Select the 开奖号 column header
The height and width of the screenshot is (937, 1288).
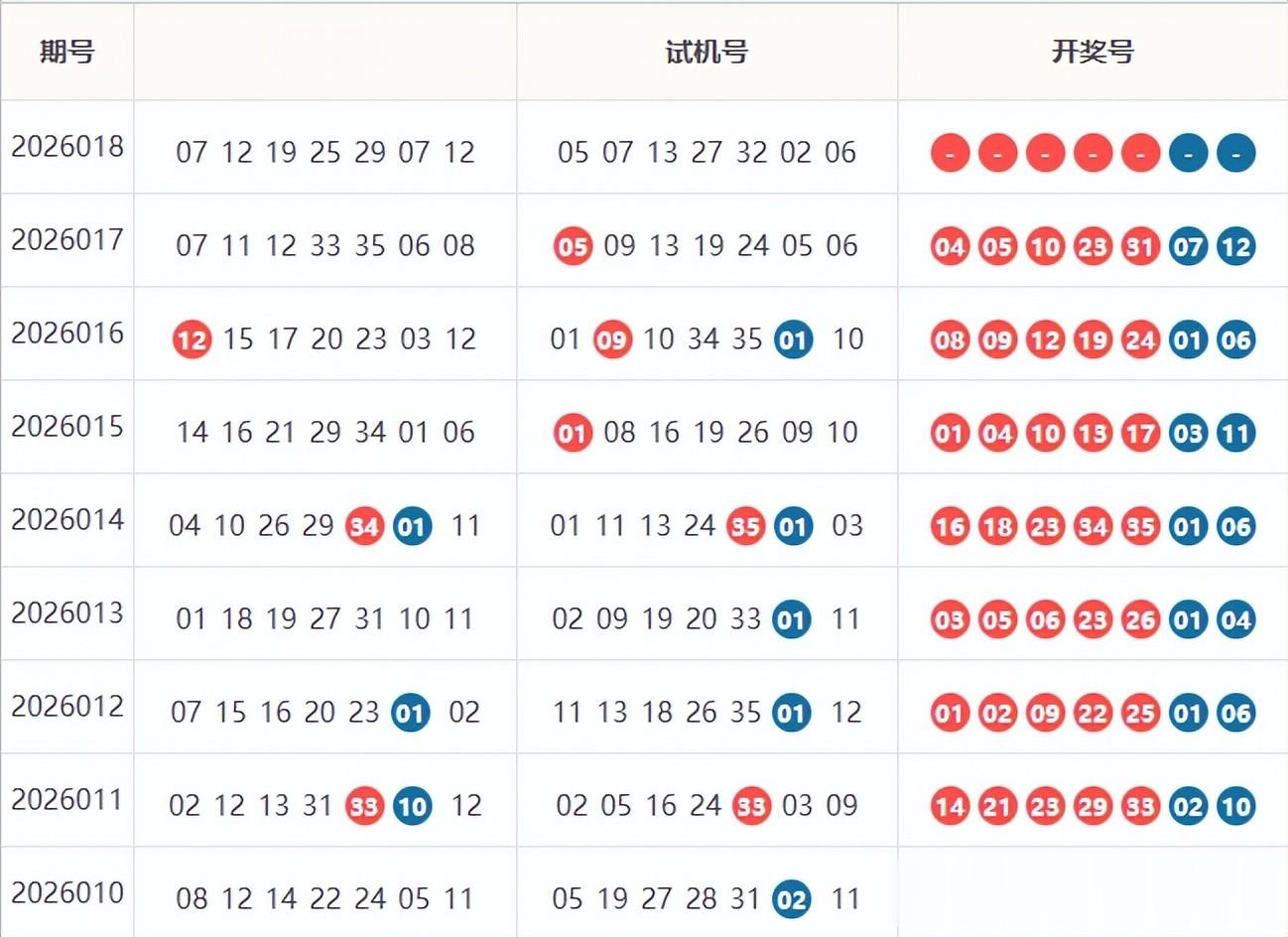(x=1093, y=52)
